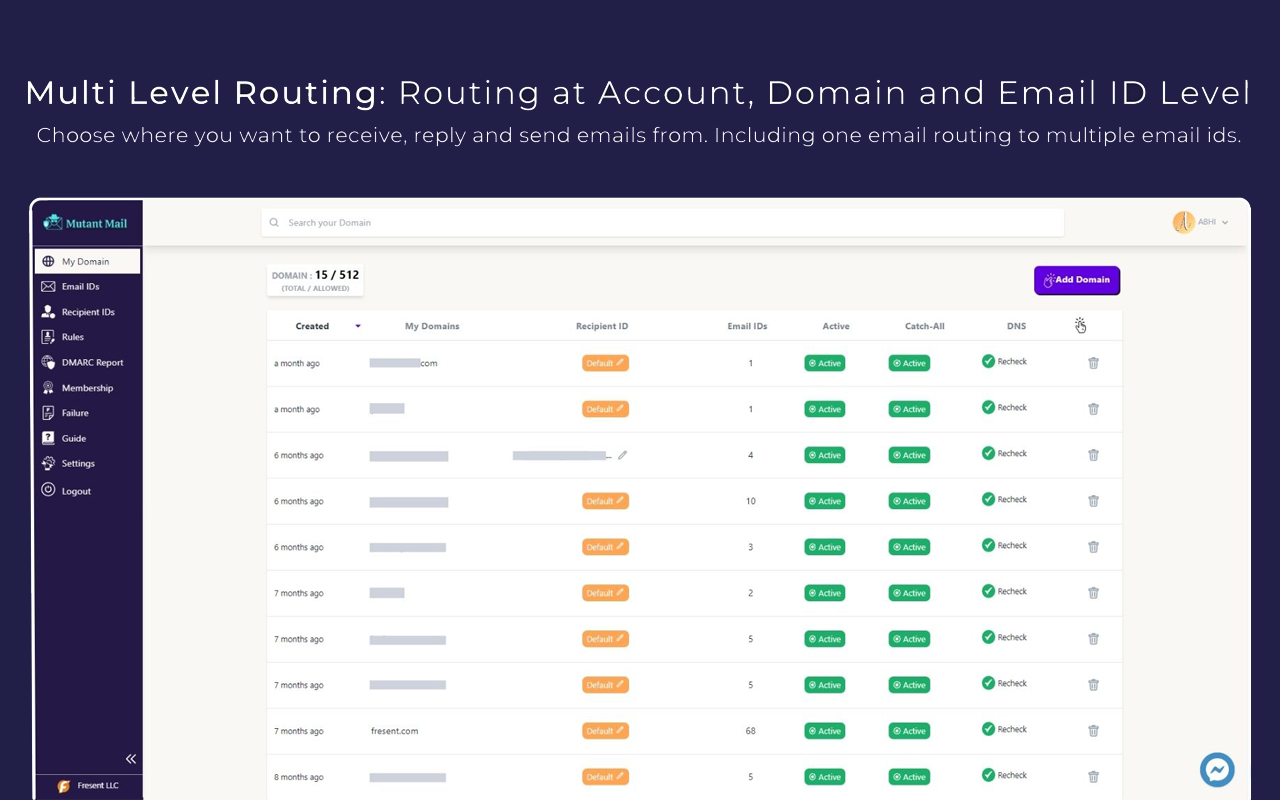This screenshot has width=1280, height=800.
Task: Click the column settings icon in header
Action: (1080, 326)
